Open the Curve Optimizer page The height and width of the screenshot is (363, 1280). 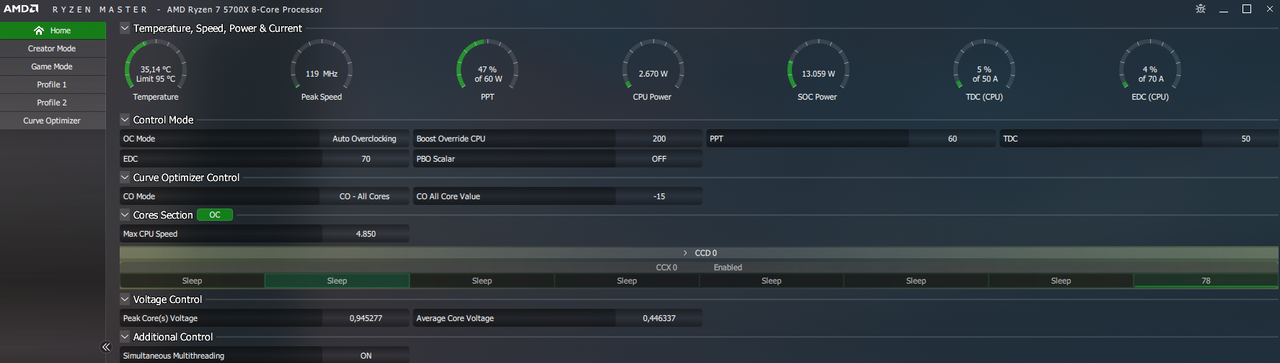[x=53, y=120]
